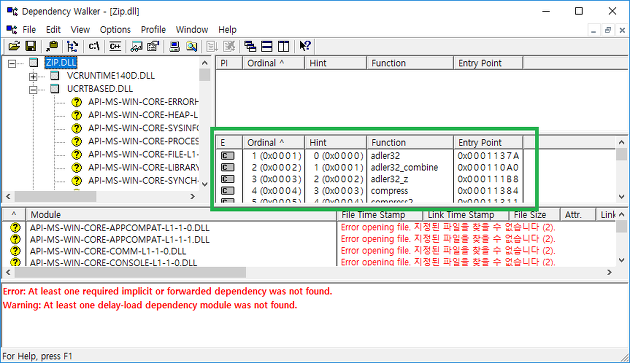Image resolution: width=630 pixels, height=363 pixels.
Task: Select API-MS-WIN-CORE-APPCOMPAT-L1-1-1.DLL module row
Action: pyautogui.click(x=120, y=239)
